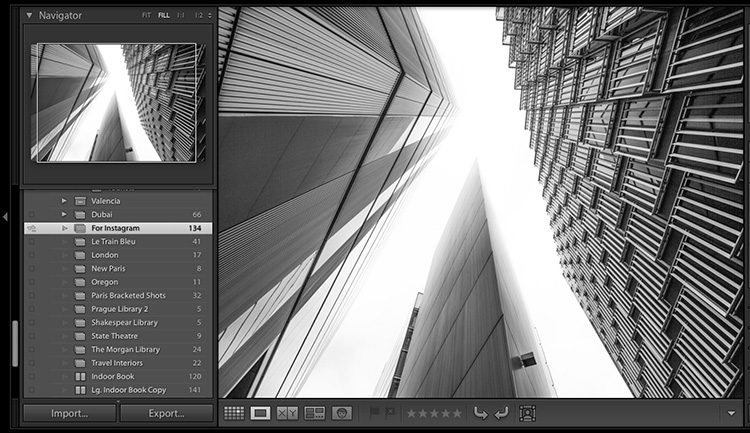Expand the Valencia collection set

coord(64,201)
